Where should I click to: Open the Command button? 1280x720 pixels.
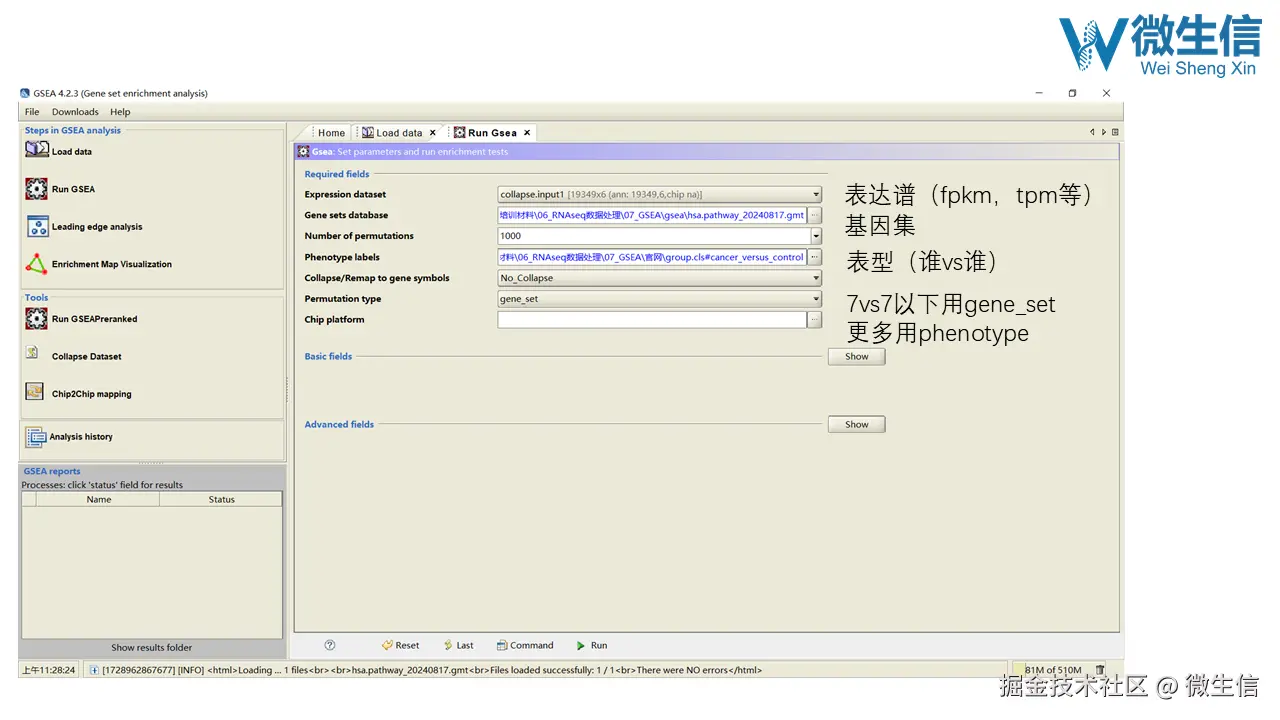pos(524,645)
